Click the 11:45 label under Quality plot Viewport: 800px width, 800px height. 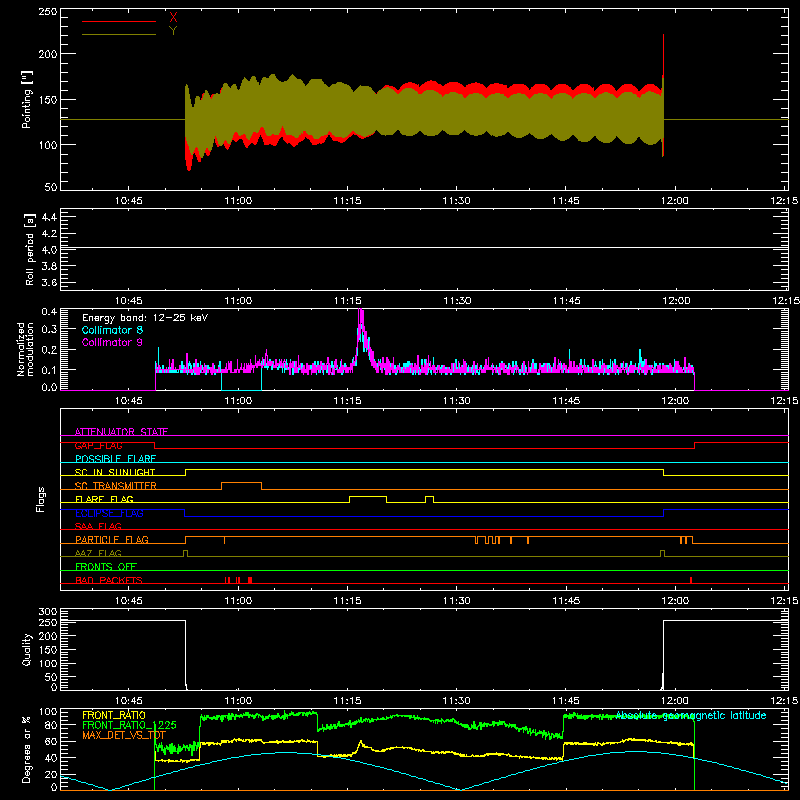(x=566, y=701)
